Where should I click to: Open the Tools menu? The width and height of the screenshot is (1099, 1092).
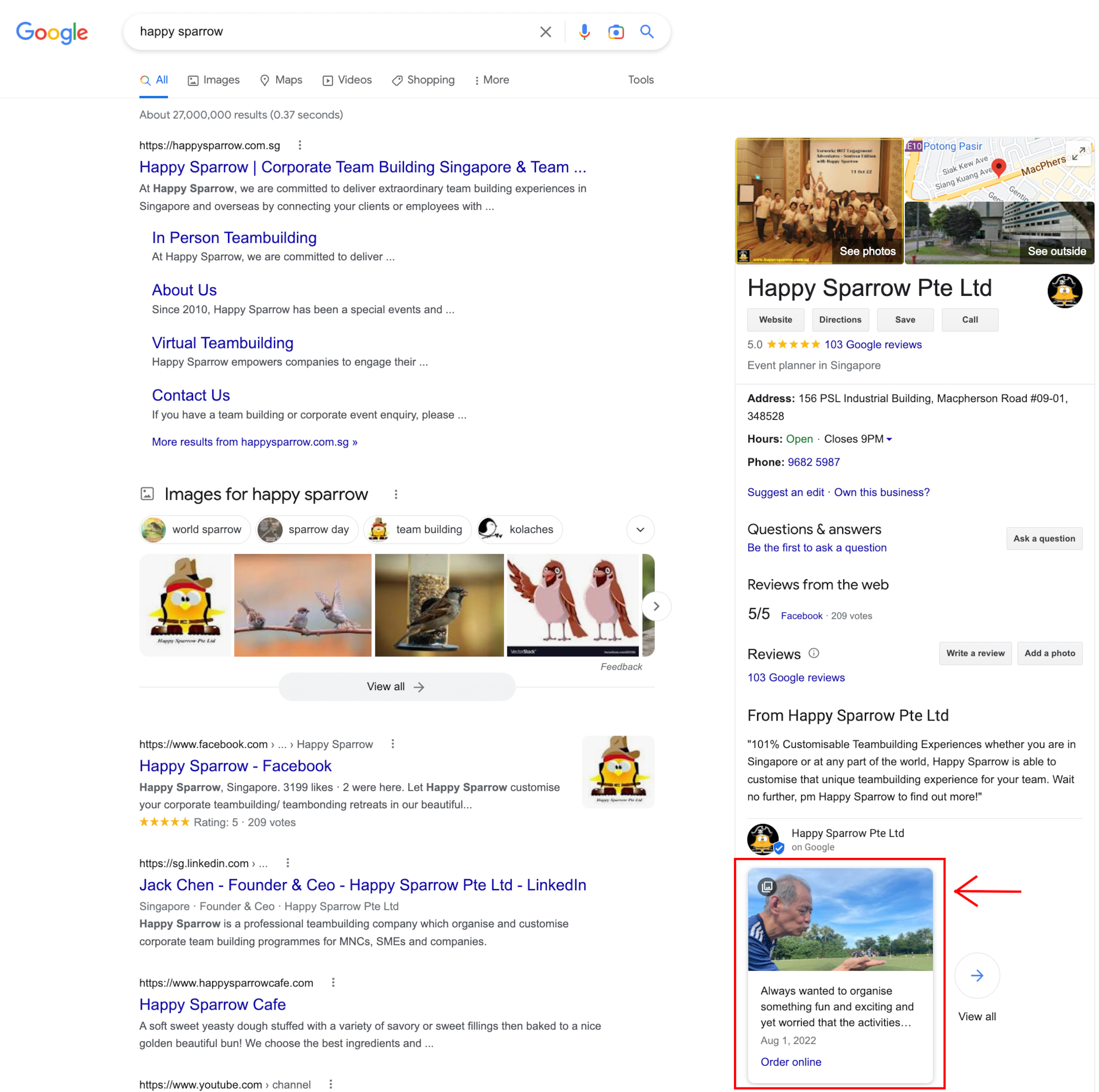click(640, 80)
